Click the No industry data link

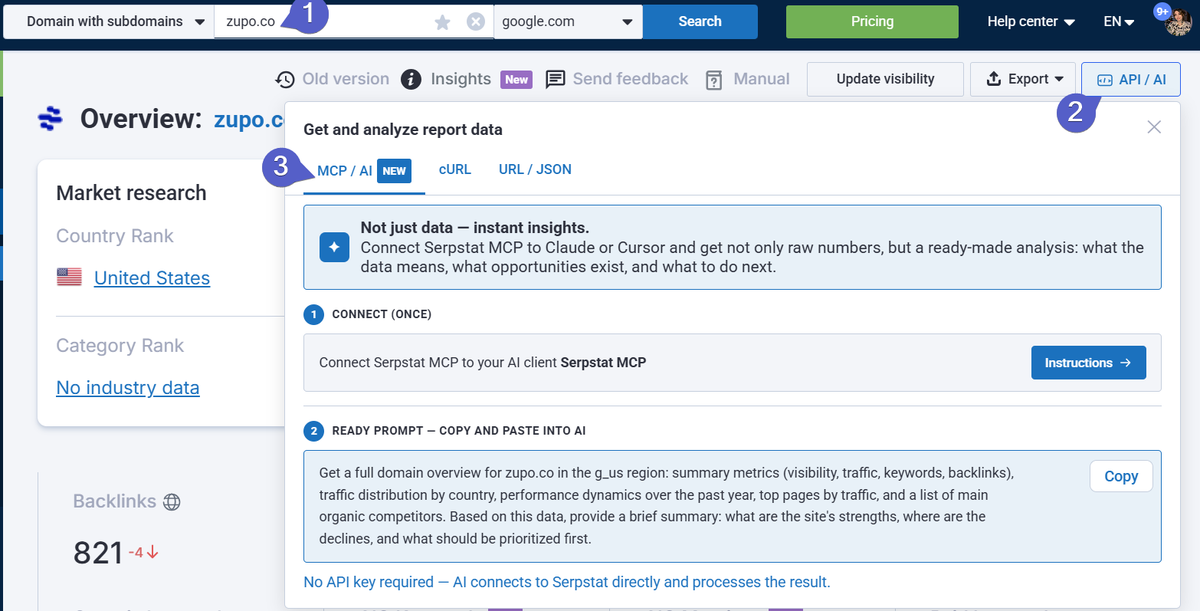[x=128, y=388]
